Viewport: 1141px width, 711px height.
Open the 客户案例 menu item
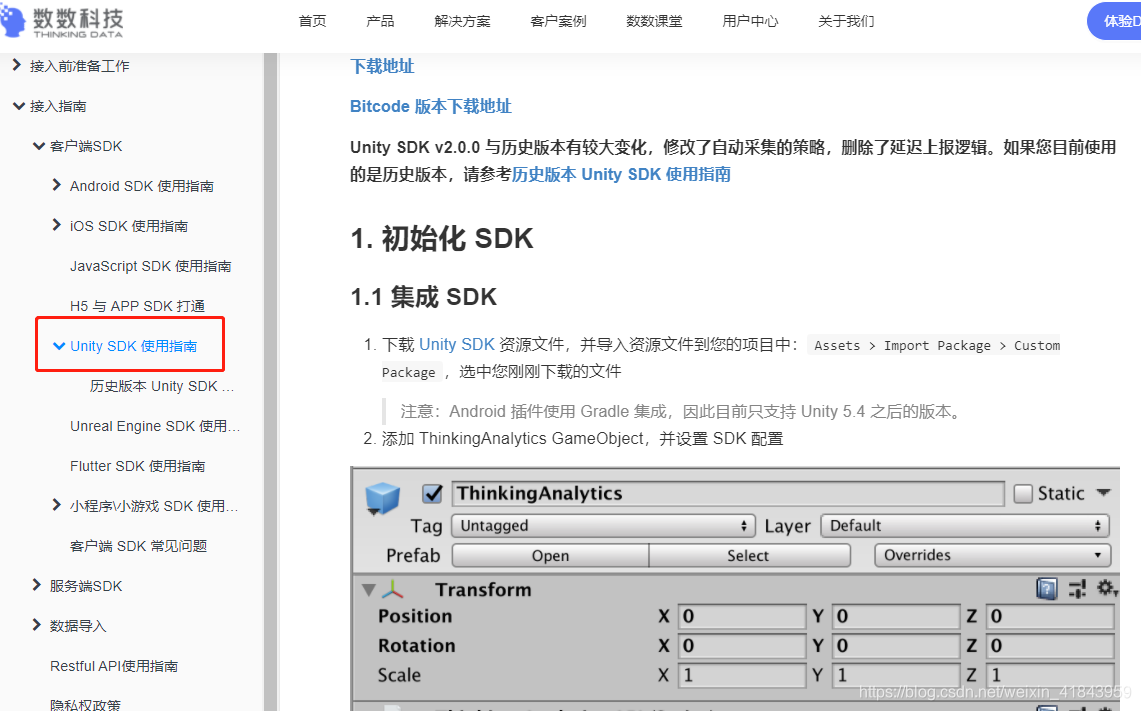(x=558, y=21)
